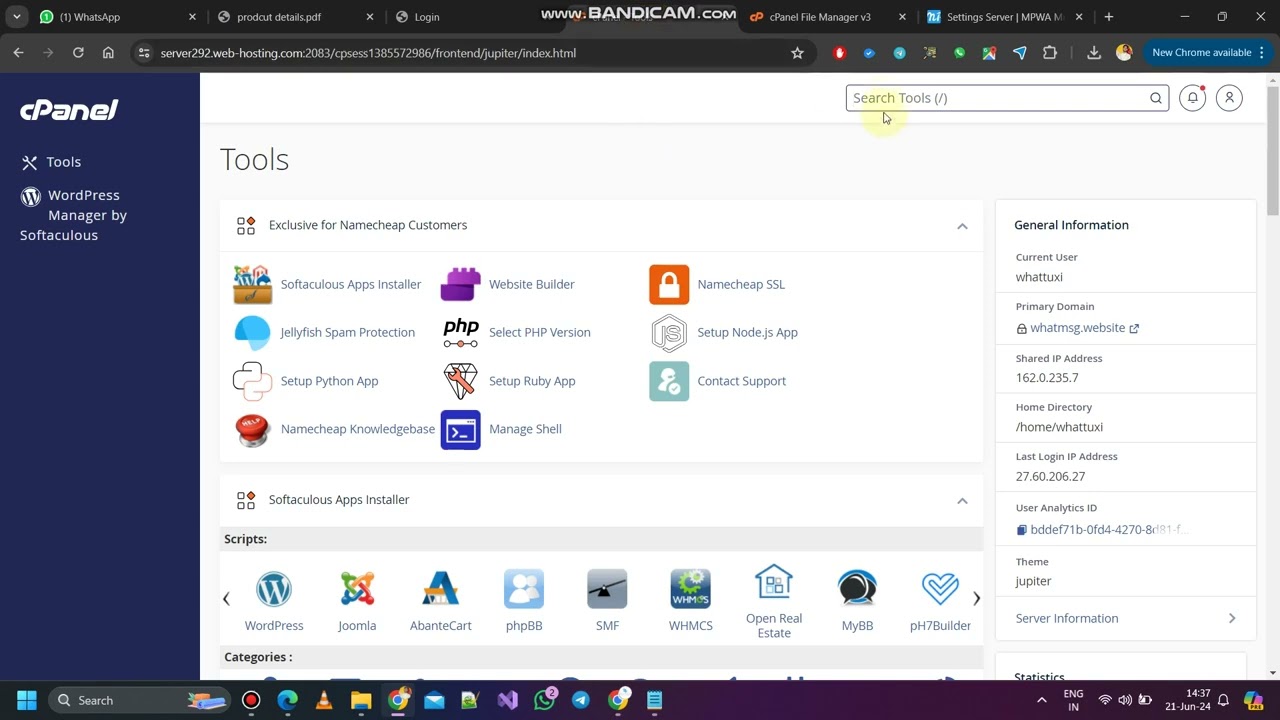Click the browser address bar

468,53
